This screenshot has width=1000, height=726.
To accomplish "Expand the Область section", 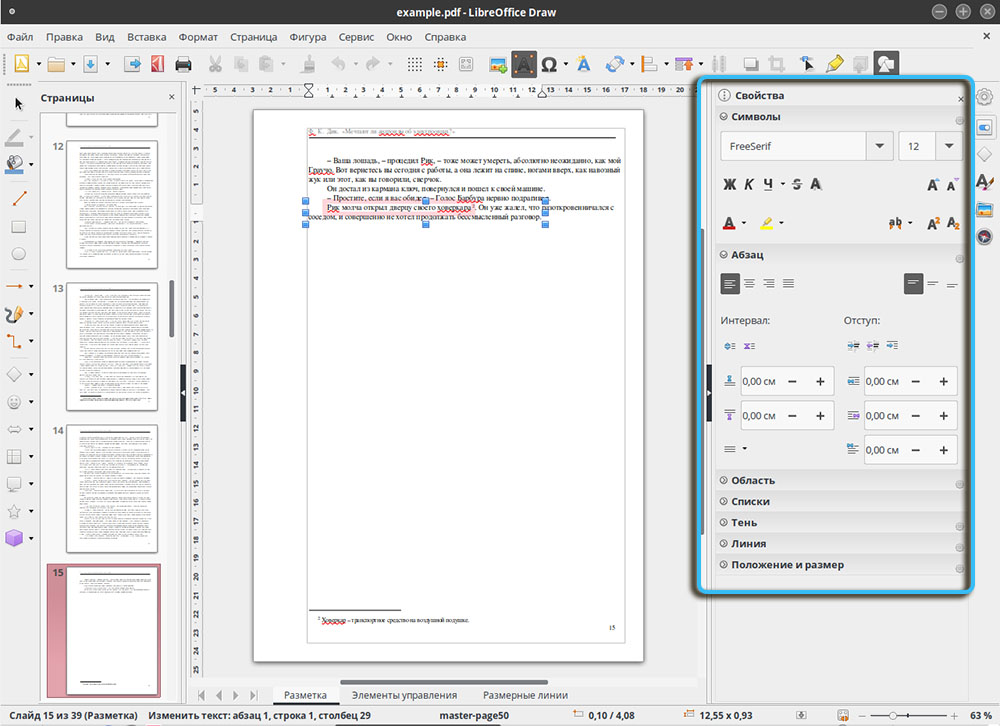I will pos(752,480).
